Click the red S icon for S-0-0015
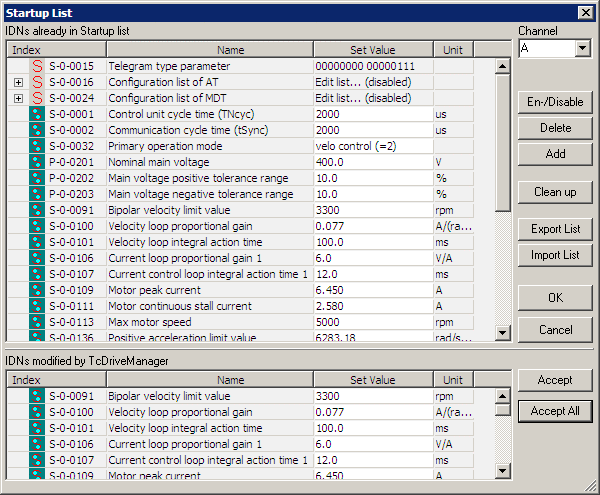The width and height of the screenshot is (600, 495). 37,66
